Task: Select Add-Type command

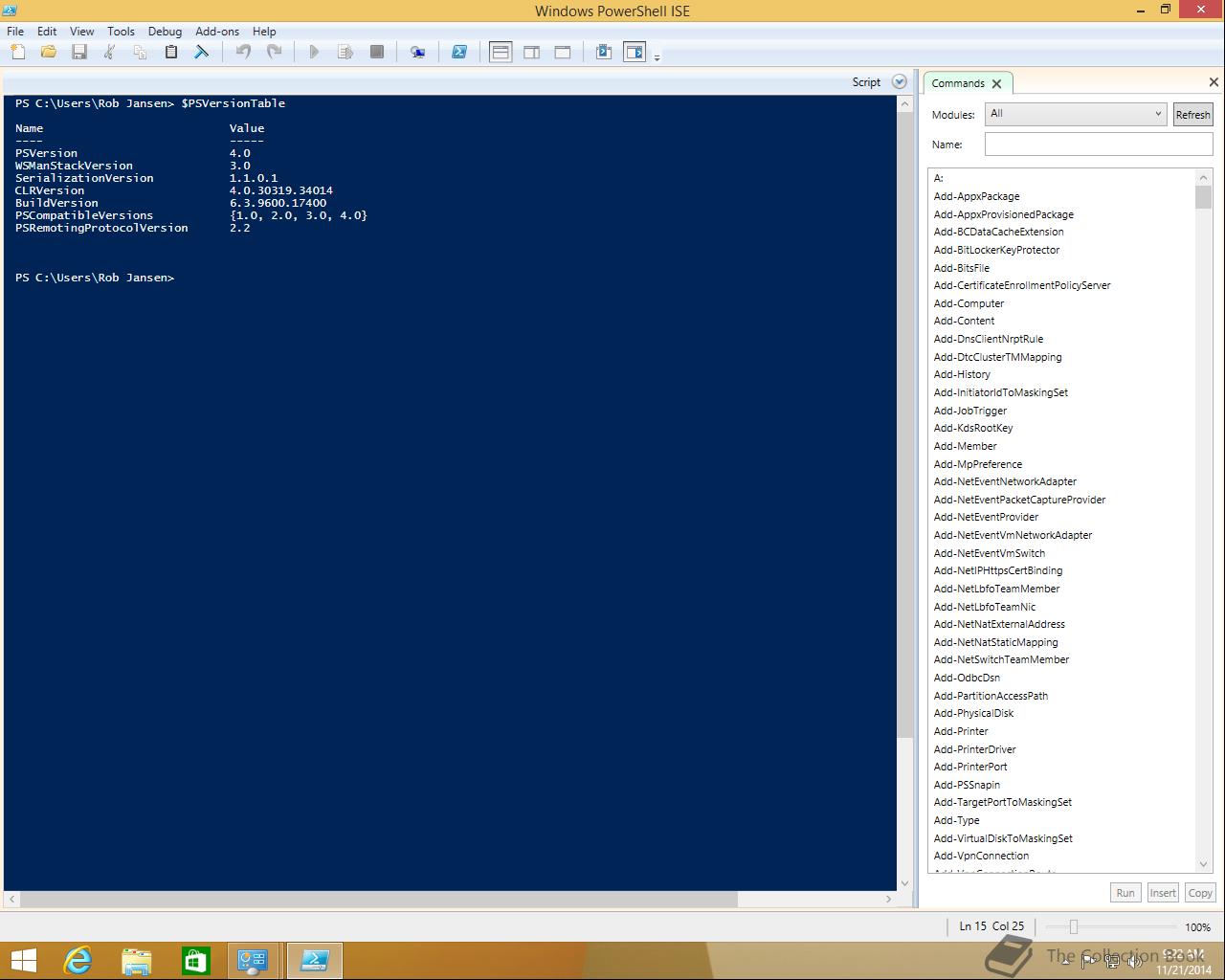Action: coord(956,820)
